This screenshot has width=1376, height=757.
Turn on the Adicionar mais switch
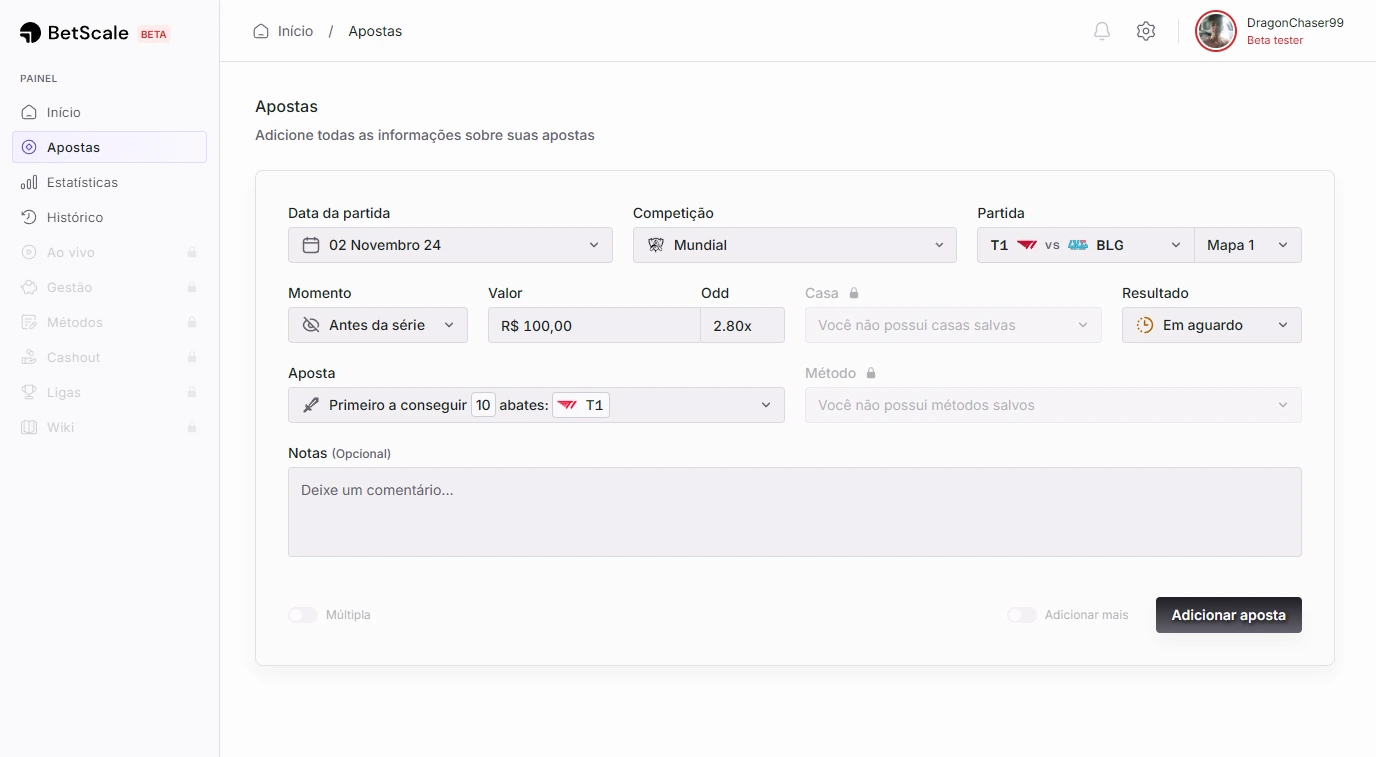[1022, 615]
